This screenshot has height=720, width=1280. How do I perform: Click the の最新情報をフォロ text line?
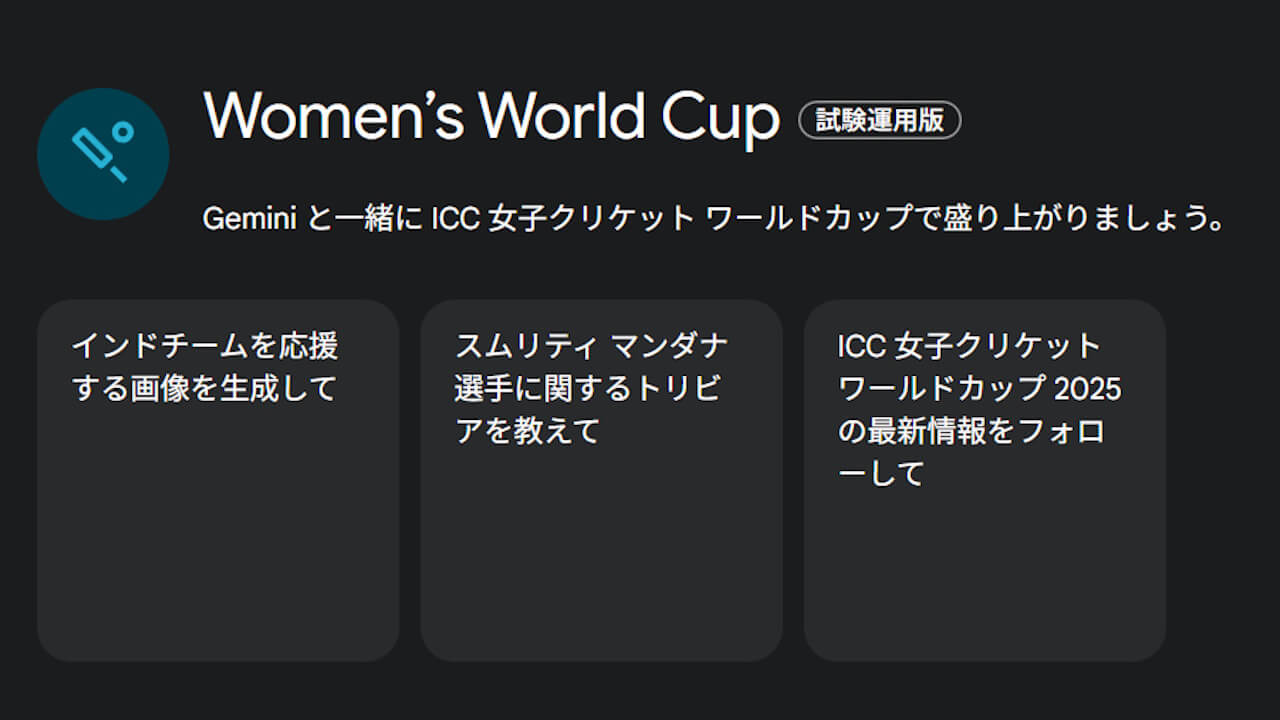pos(971,430)
